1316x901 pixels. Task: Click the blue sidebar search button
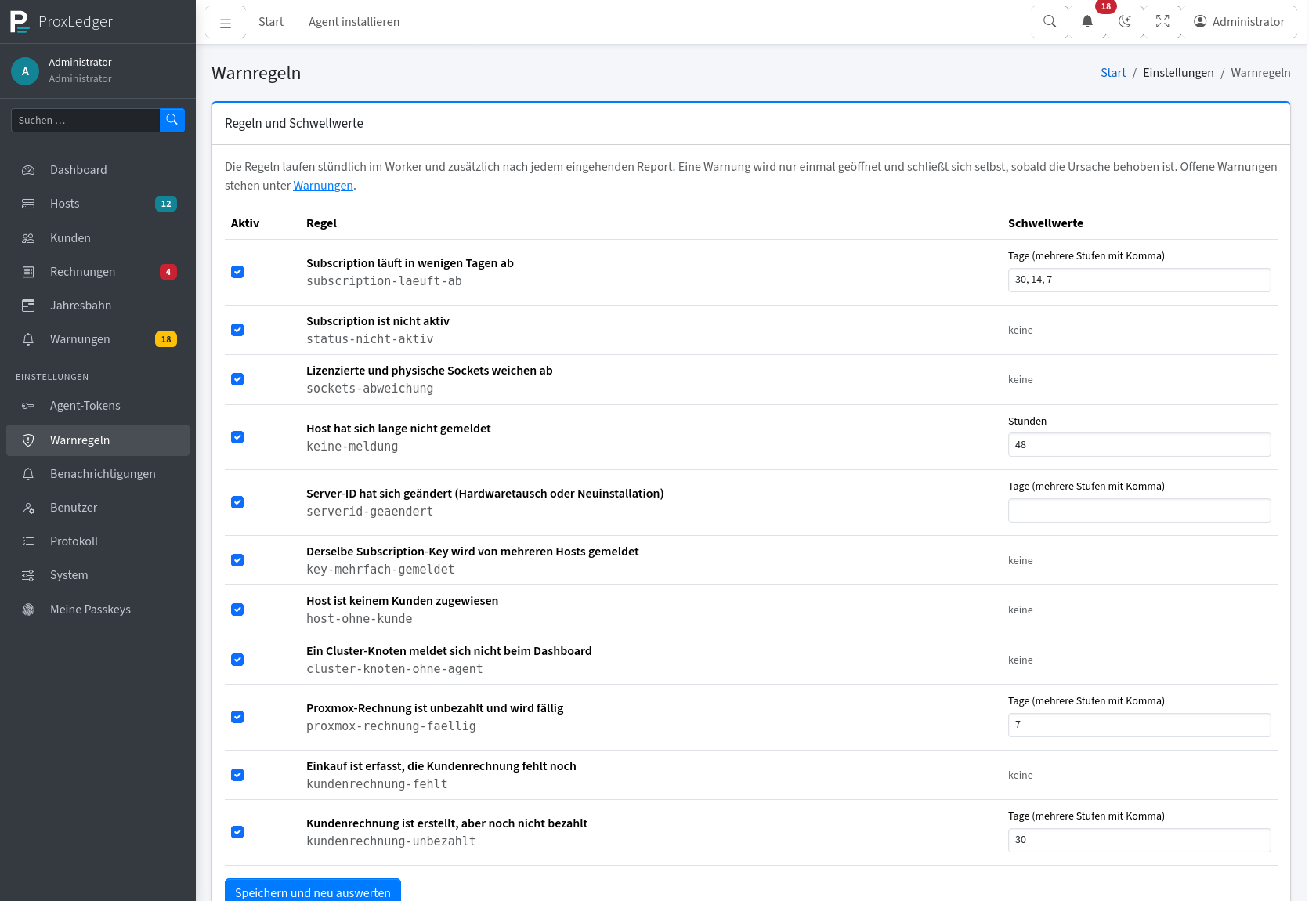click(x=172, y=120)
